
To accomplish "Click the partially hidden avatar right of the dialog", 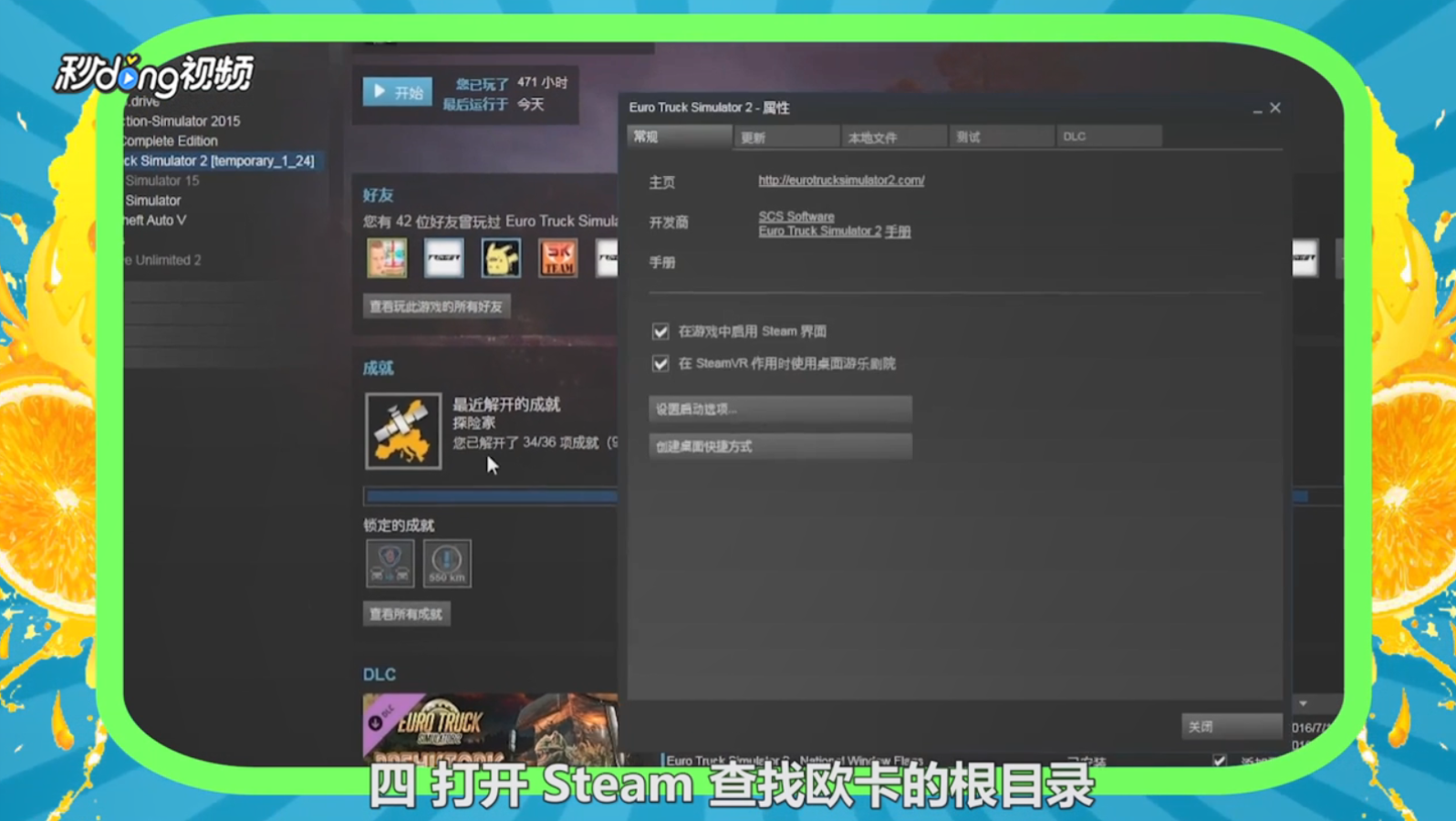I will pos(1305,258).
